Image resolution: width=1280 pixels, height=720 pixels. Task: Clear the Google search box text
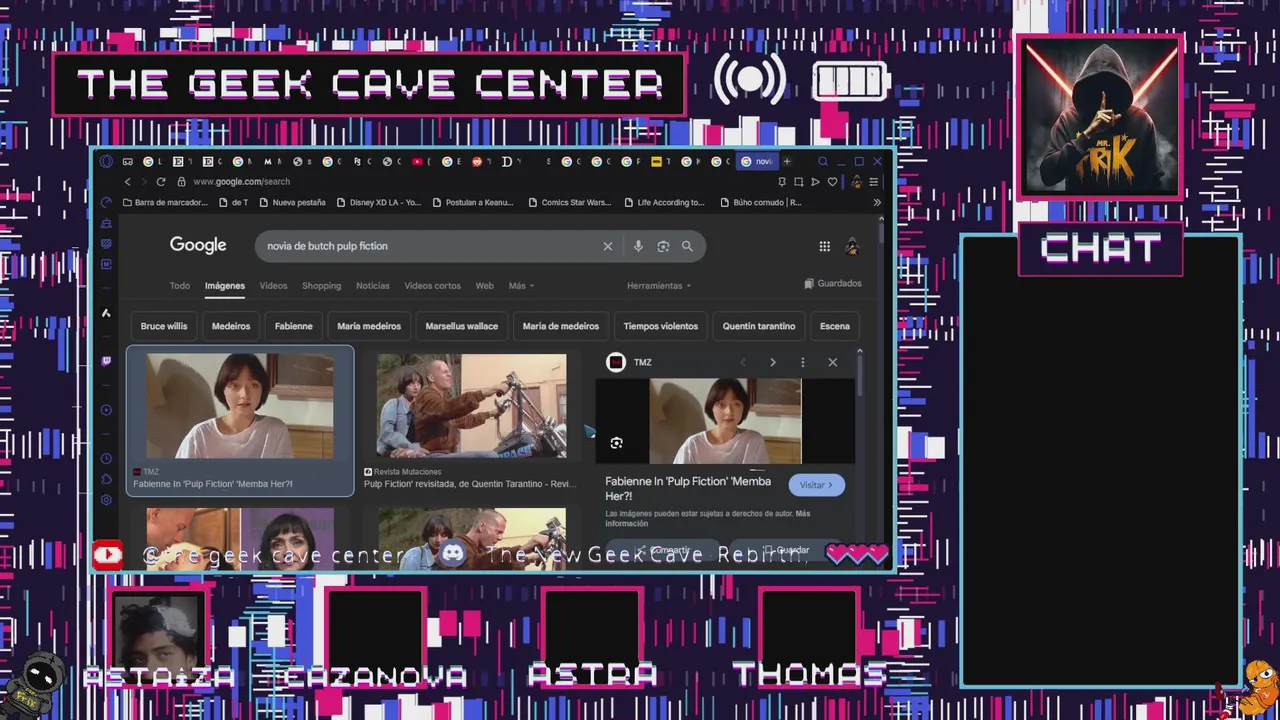(x=607, y=246)
